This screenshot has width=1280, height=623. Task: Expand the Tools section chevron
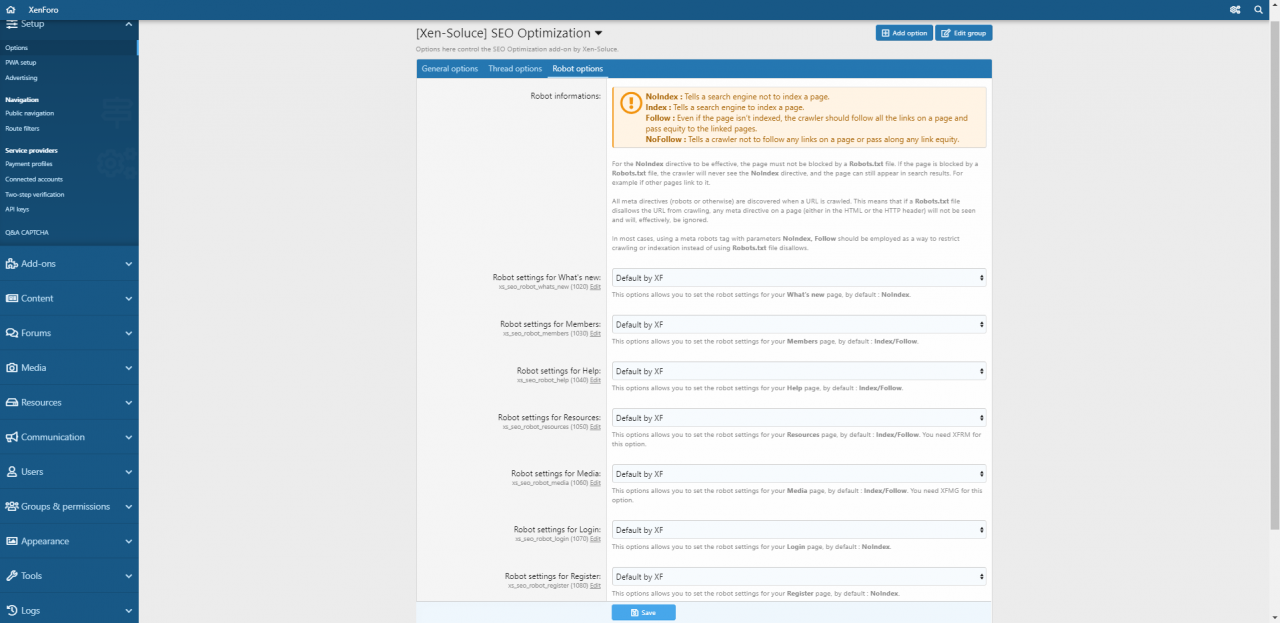point(129,576)
